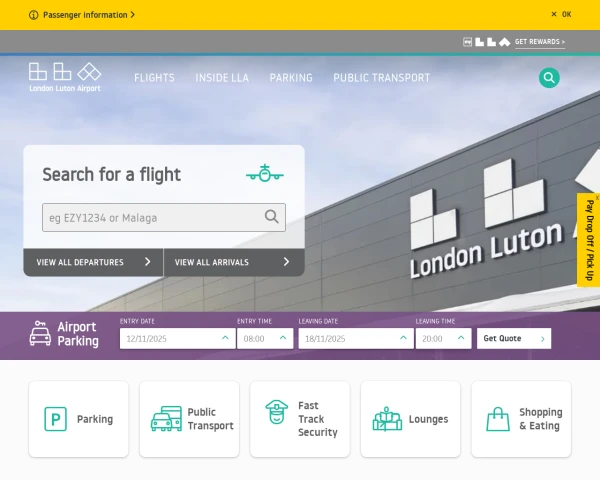The width and height of the screenshot is (600, 480).
Task: Expand the Leaving Date picker
Action: (x=356, y=338)
